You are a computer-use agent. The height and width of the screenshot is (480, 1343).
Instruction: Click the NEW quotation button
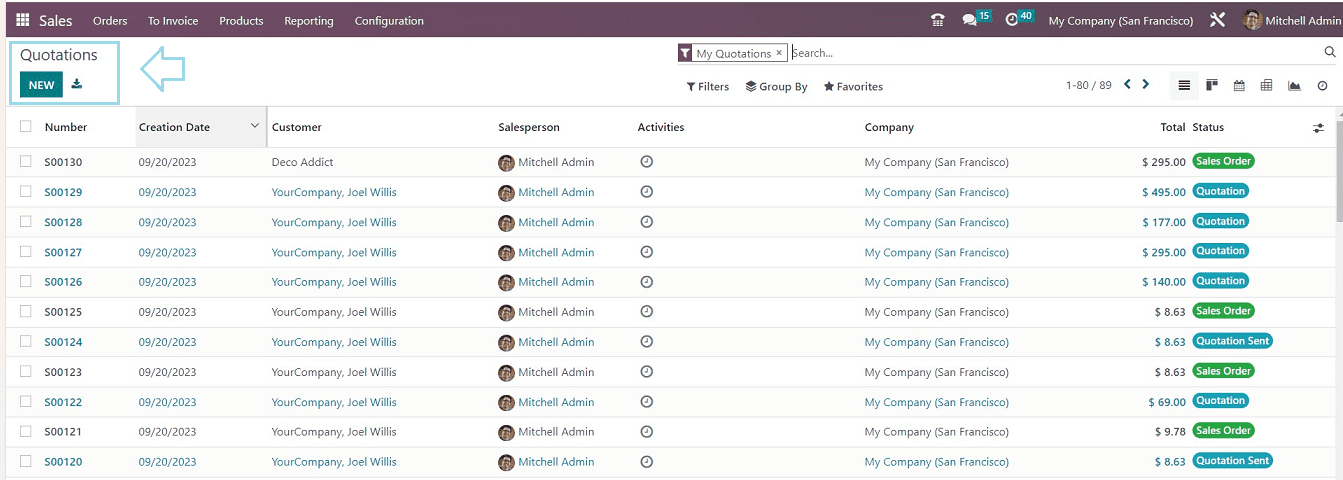[41, 85]
